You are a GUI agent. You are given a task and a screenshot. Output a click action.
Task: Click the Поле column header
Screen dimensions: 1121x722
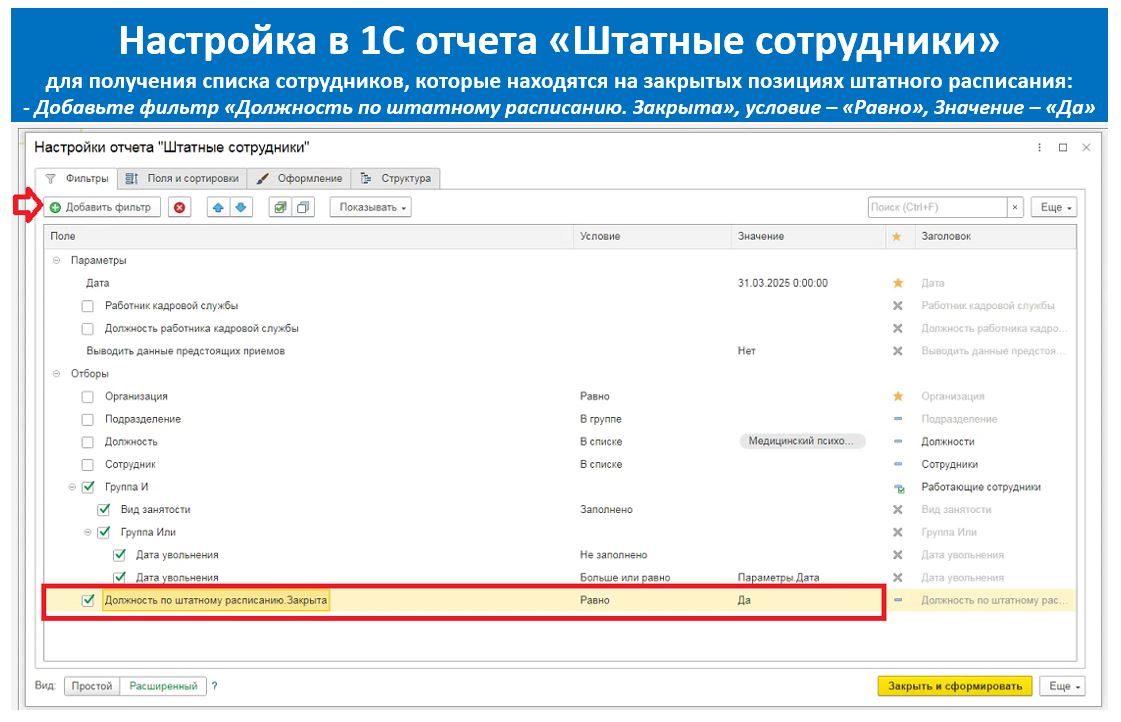point(309,237)
